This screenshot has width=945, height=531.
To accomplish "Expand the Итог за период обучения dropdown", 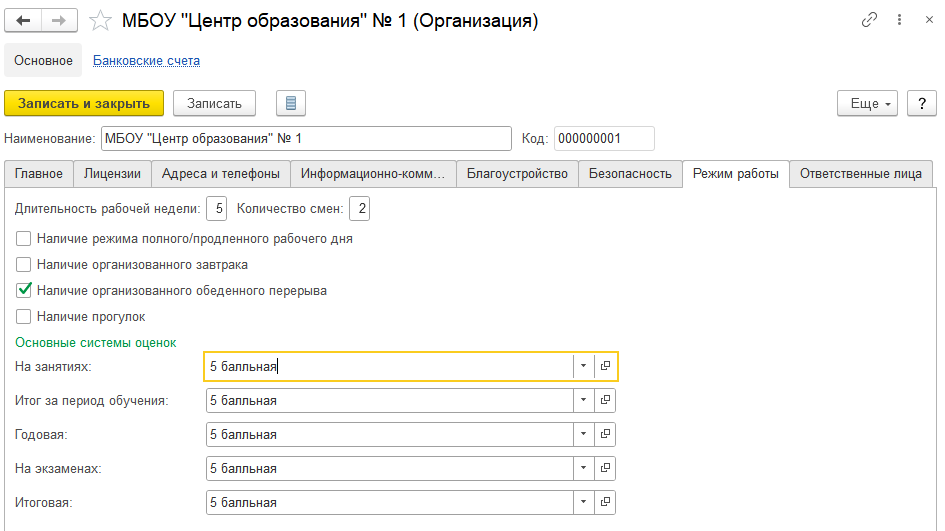I will (583, 401).
